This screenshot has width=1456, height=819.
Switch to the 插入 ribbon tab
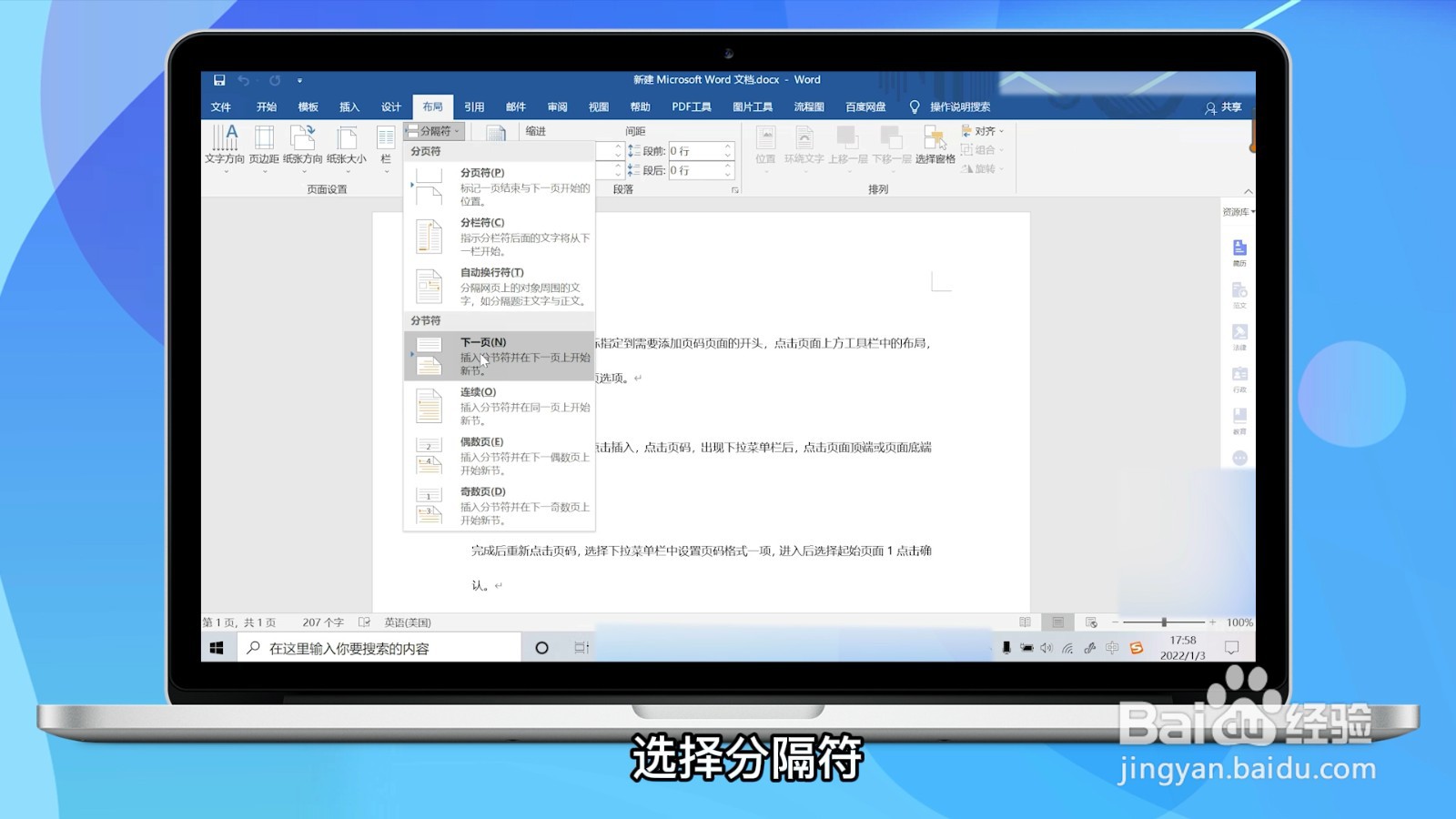[349, 106]
